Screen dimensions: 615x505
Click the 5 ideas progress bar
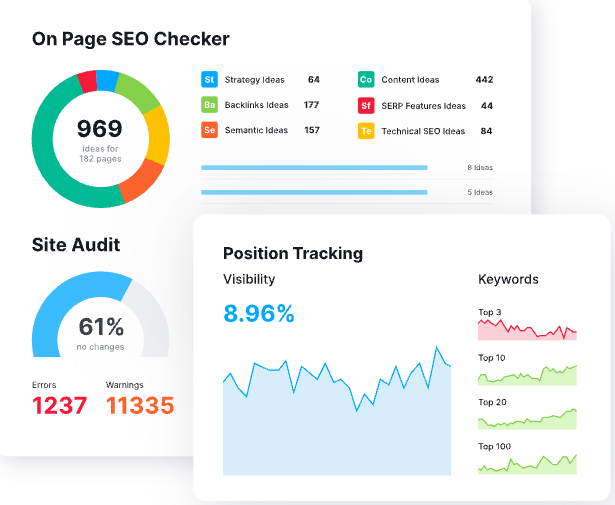(x=314, y=192)
